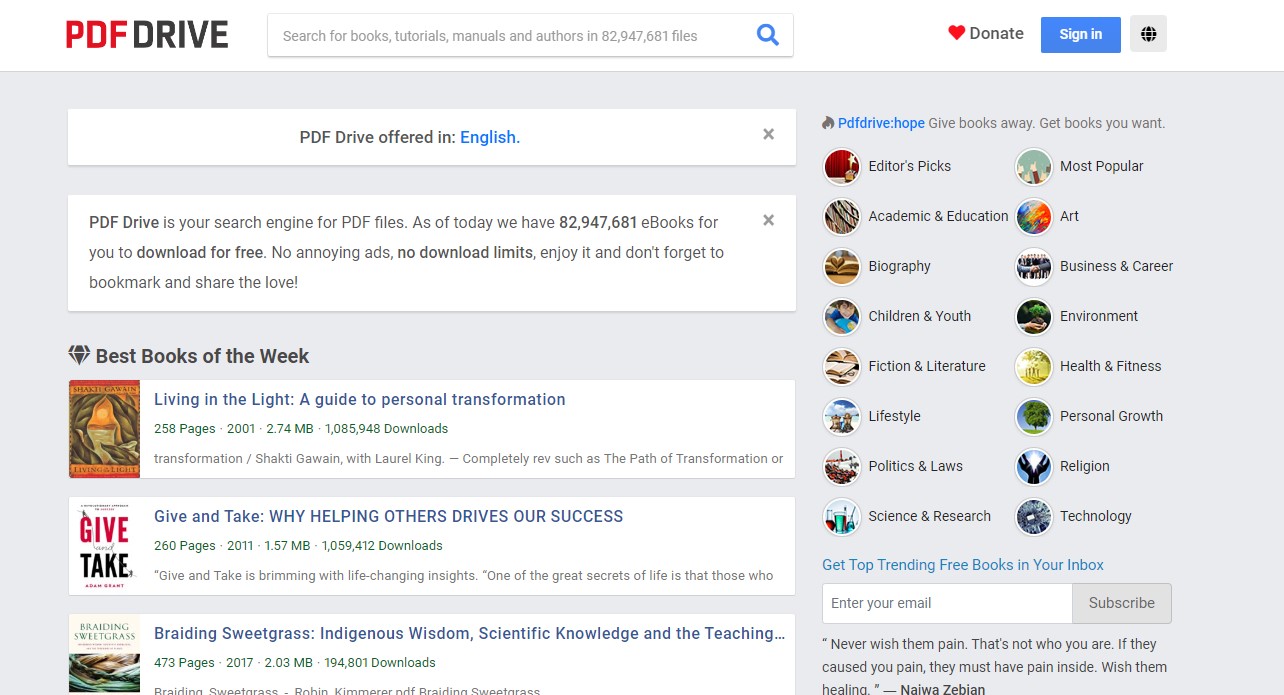Click the Sign in button
This screenshot has height=695, width=1284.
[1080, 34]
